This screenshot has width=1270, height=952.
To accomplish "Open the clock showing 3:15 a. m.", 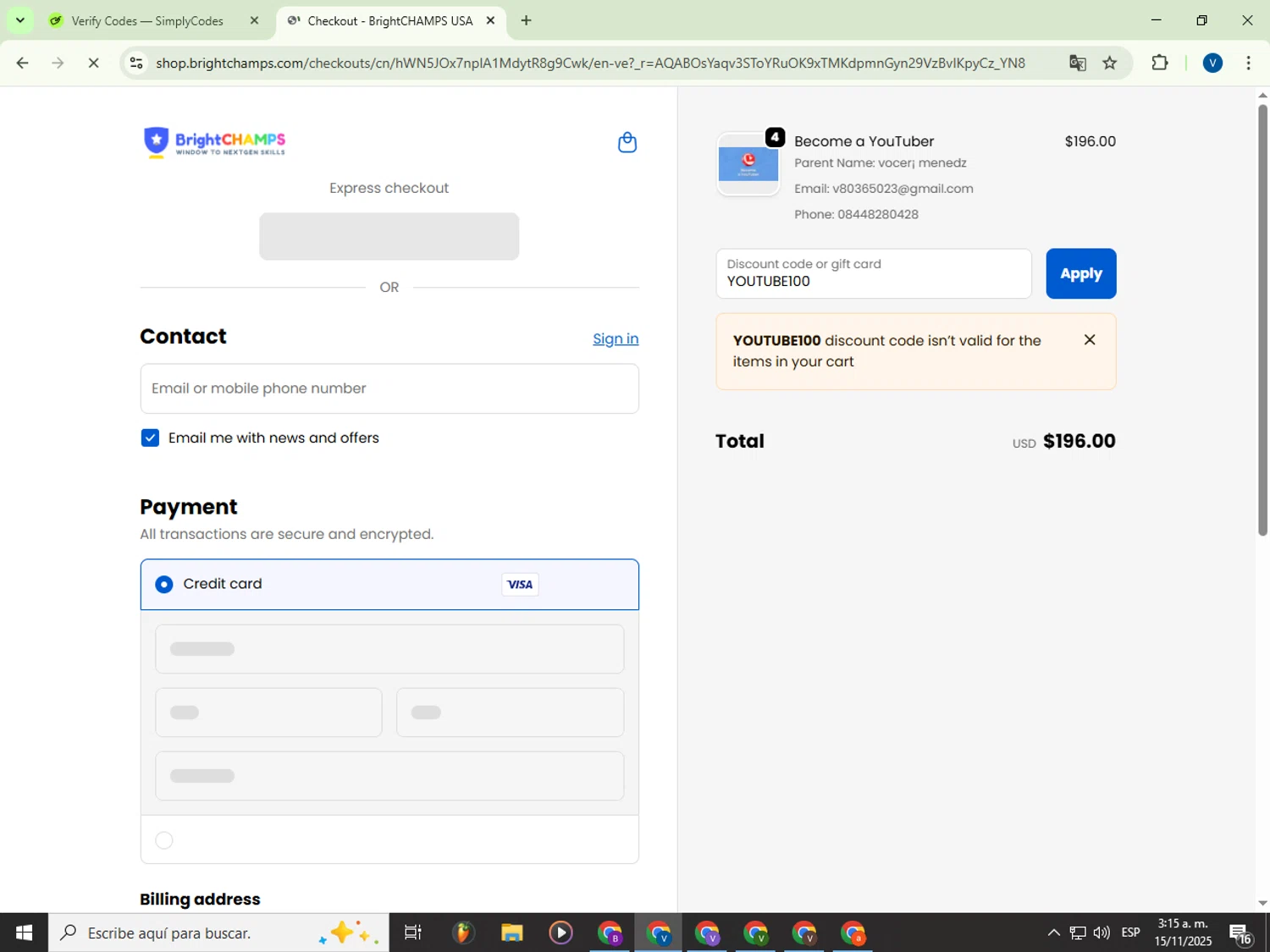I will tap(1183, 933).
